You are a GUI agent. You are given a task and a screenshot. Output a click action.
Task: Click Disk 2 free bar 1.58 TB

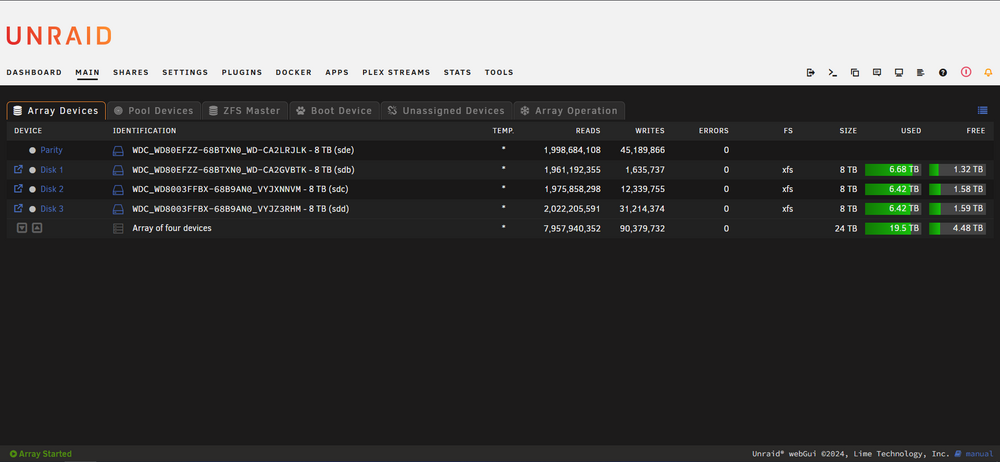957,190
